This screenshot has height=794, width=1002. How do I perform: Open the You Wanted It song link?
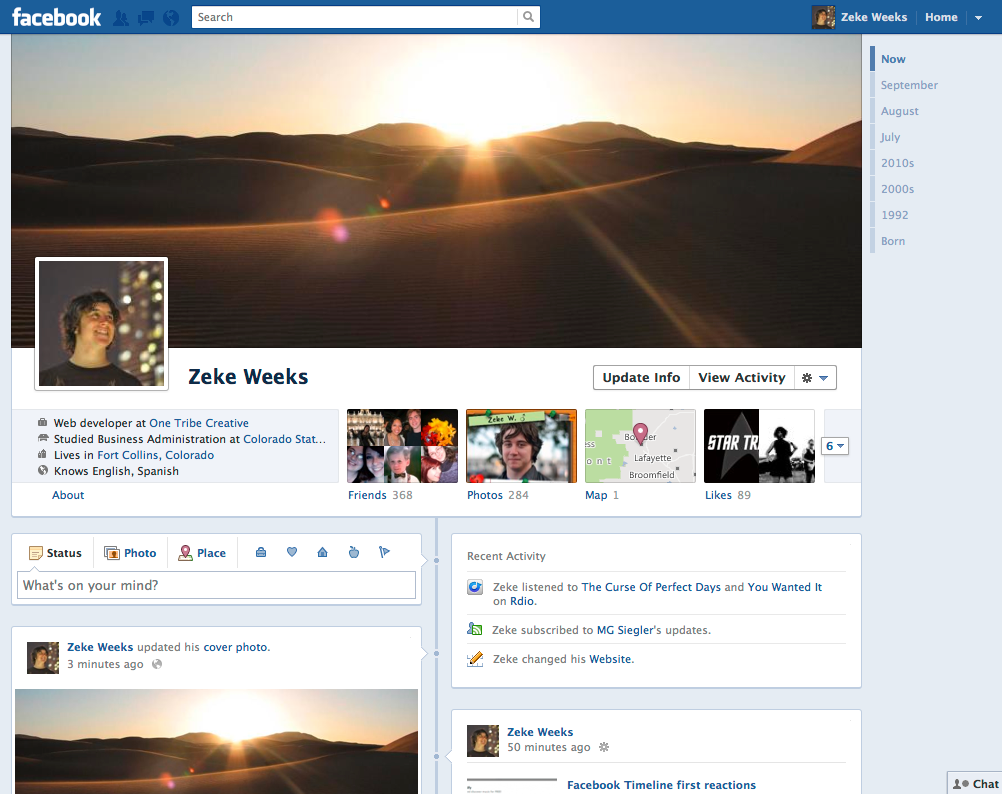pos(785,587)
